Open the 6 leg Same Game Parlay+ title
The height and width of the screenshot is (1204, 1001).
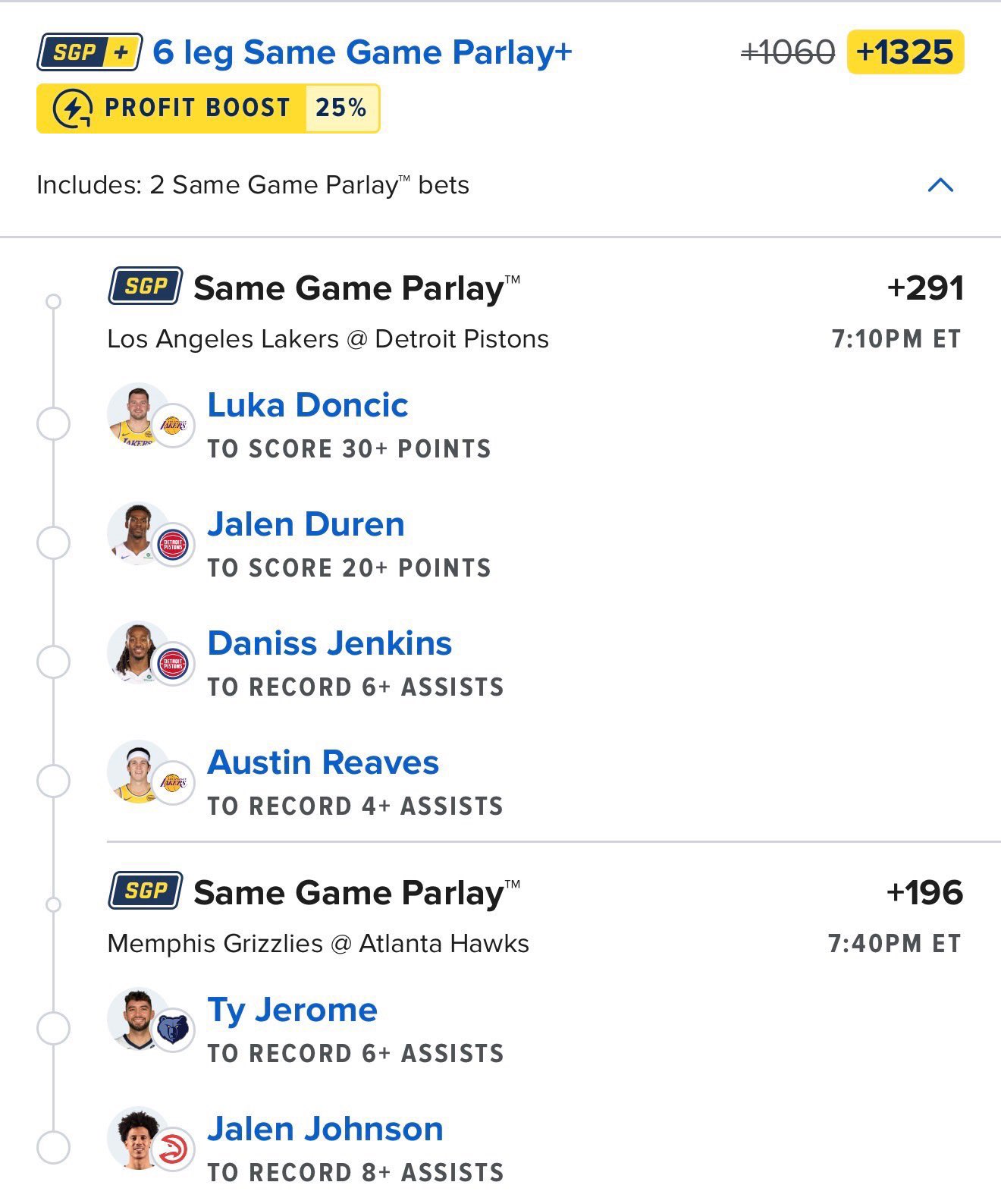pyautogui.click(x=362, y=52)
